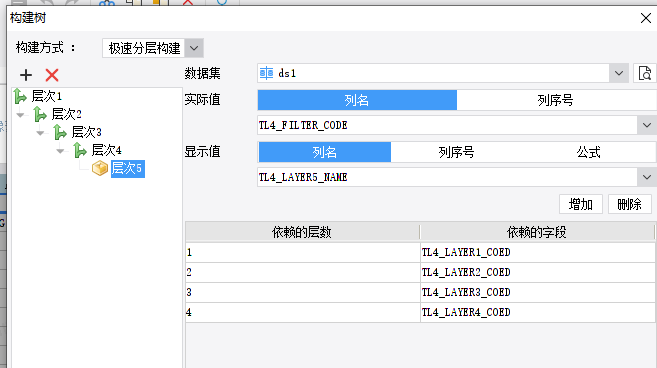
Task: Click the green arrow icon of 层次4
Action: (80, 150)
